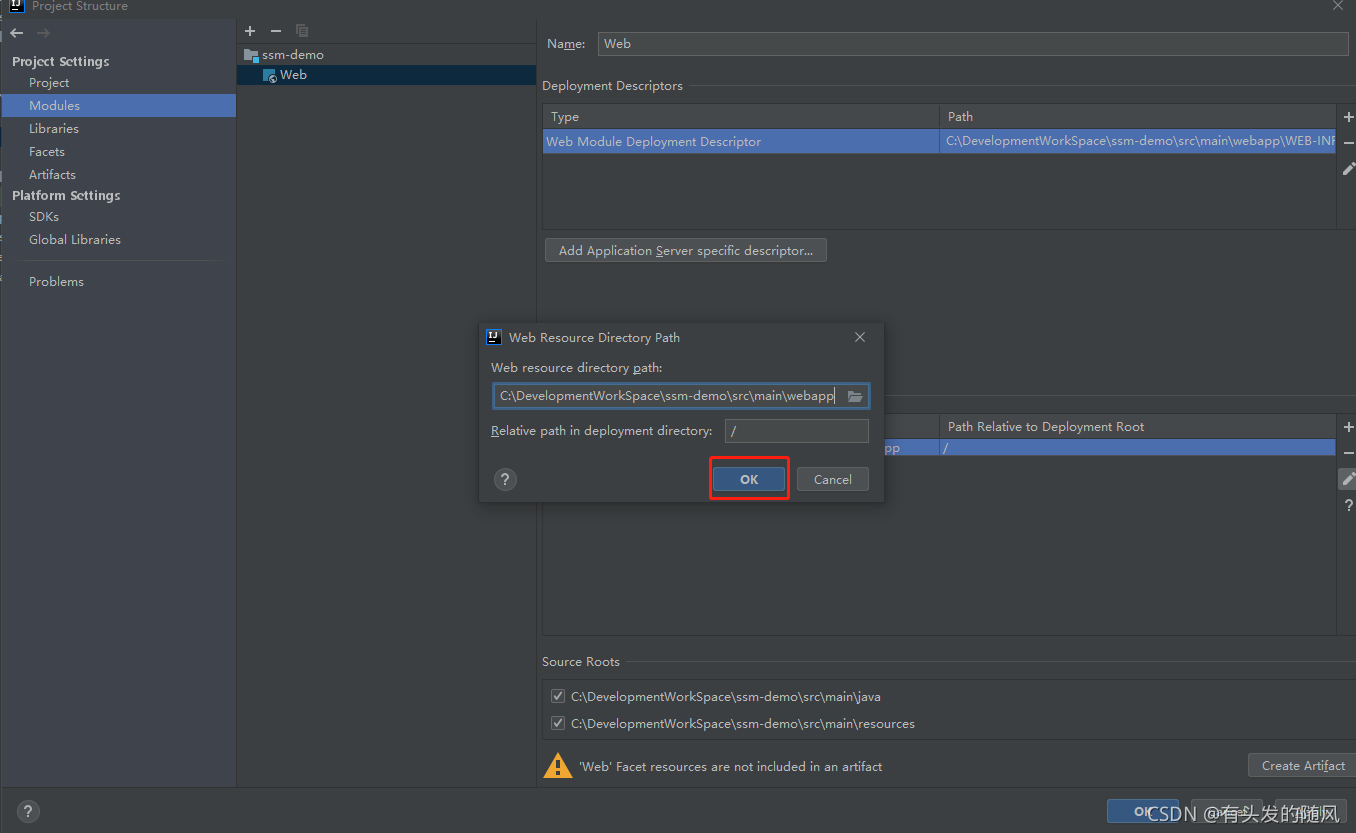This screenshot has width=1356, height=833.
Task: Click Cancel in the path dialog
Action: [833, 479]
